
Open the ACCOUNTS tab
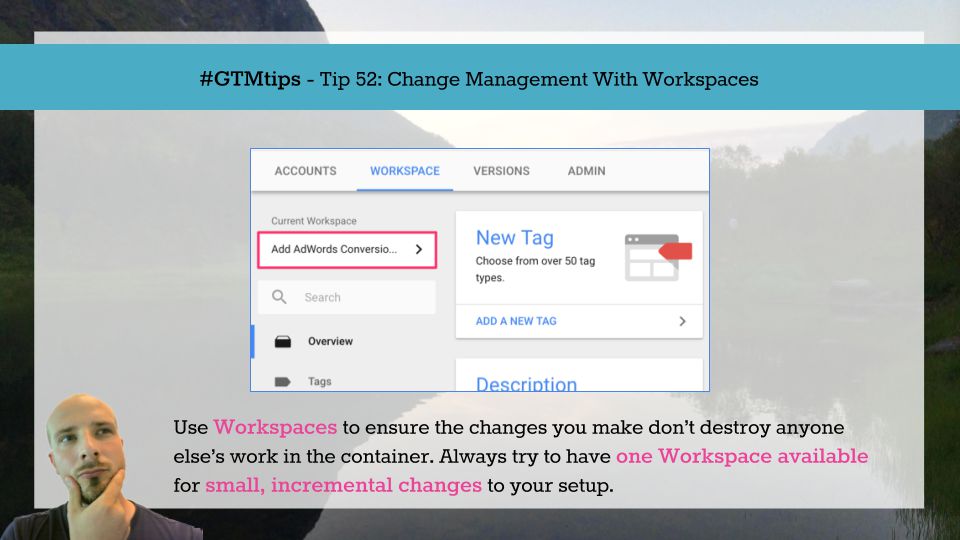coord(305,171)
